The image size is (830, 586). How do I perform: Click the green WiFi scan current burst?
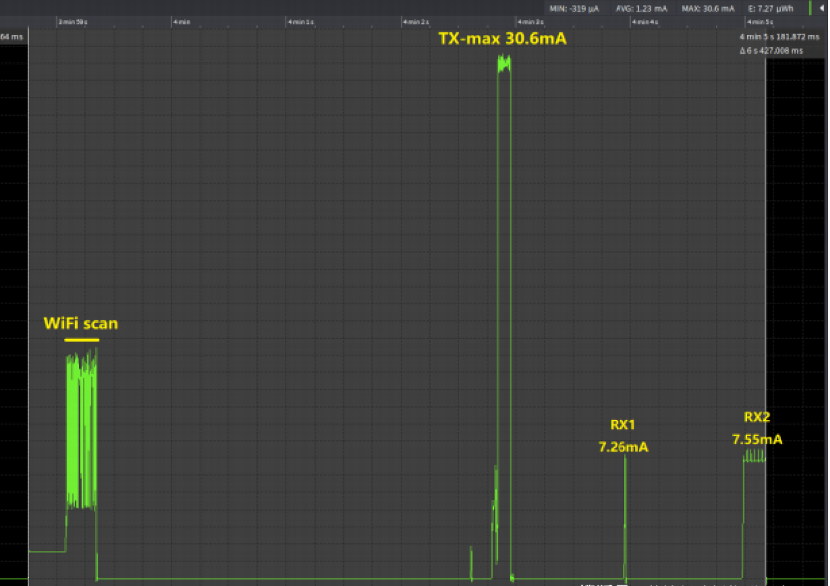point(81,430)
